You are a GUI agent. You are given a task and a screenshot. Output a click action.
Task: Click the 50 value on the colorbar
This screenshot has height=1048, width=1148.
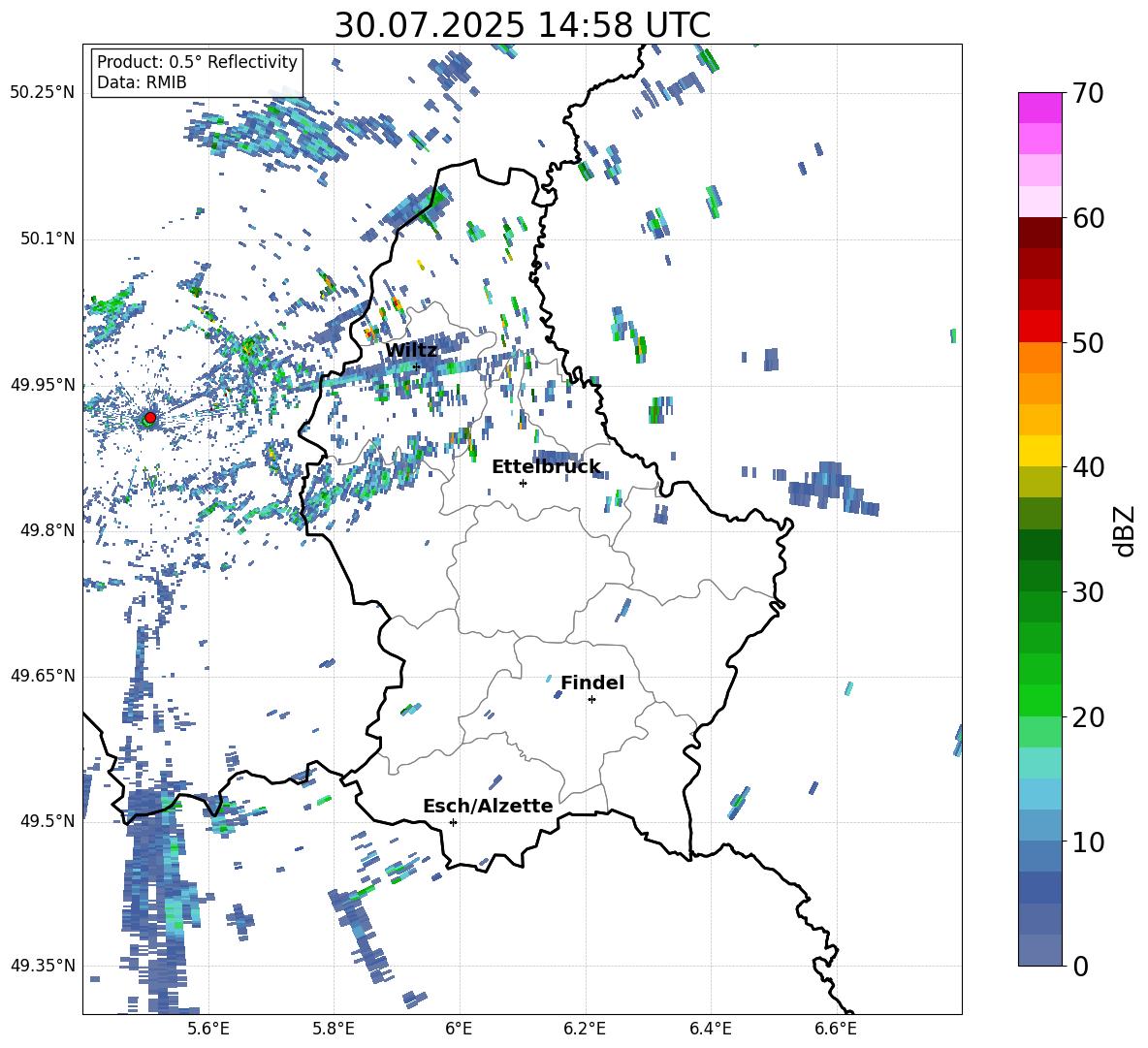(1089, 342)
